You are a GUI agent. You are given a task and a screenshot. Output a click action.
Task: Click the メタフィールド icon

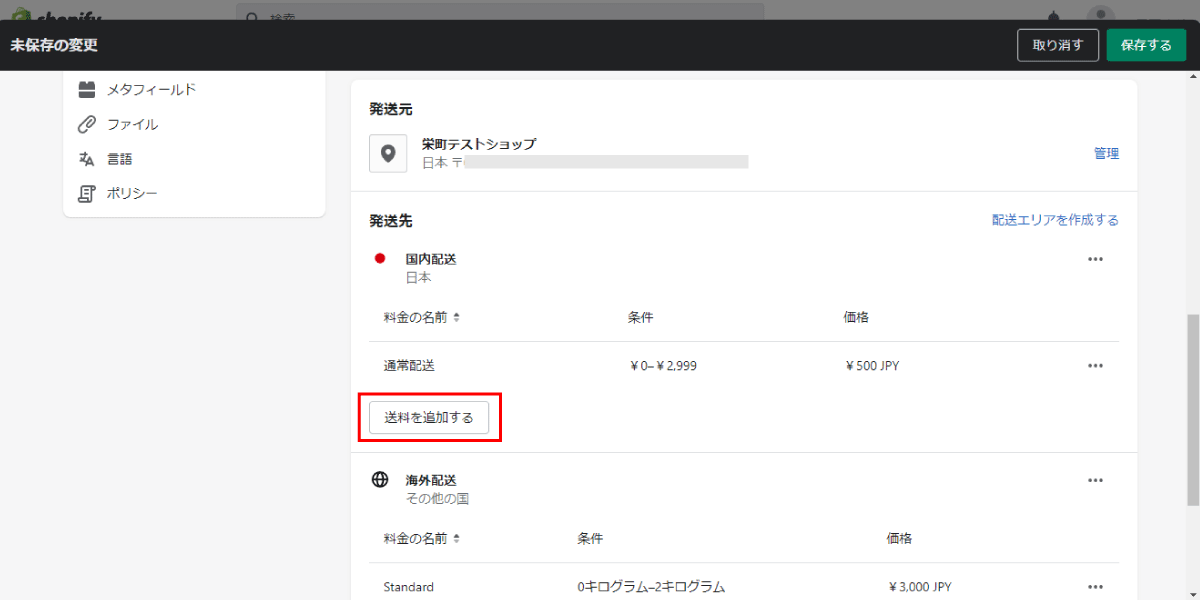(87, 90)
